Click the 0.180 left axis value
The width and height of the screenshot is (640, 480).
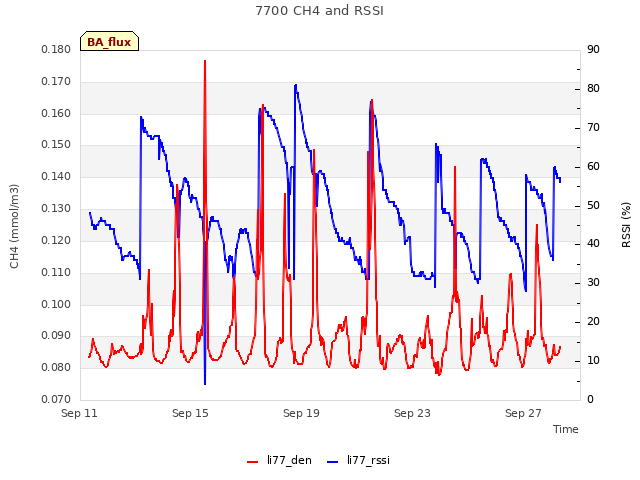(56, 49)
